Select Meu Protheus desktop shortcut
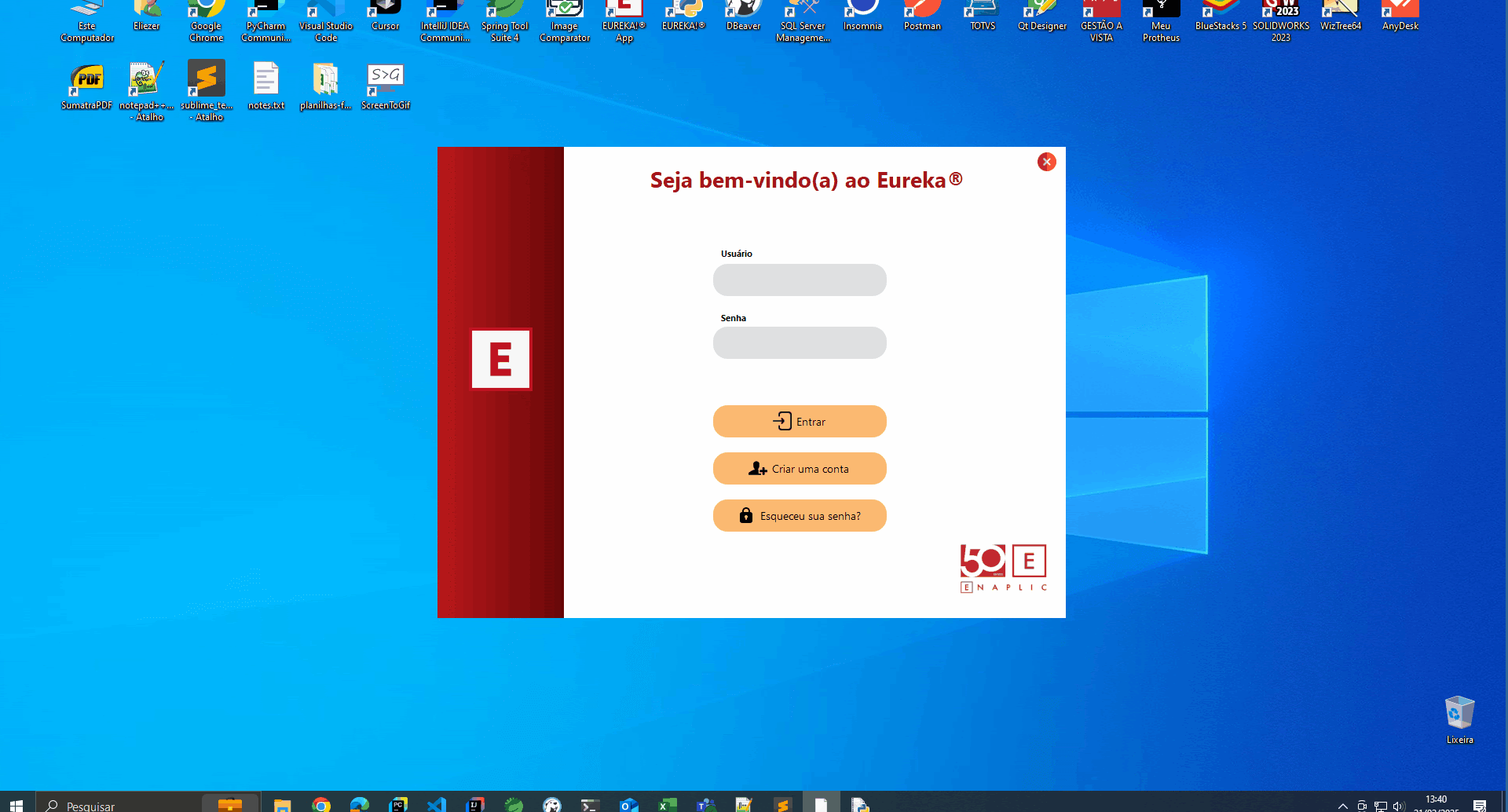 pyautogui.click(x=1161, y=22)
